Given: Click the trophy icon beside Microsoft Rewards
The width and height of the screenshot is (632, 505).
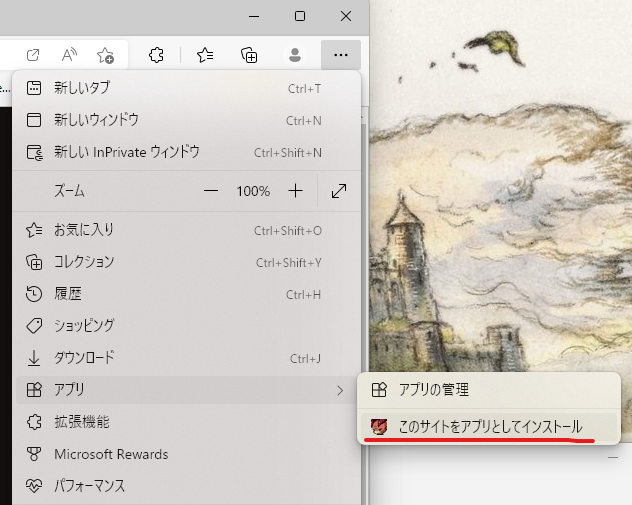Looking at the screenshot, I should 34,454.
